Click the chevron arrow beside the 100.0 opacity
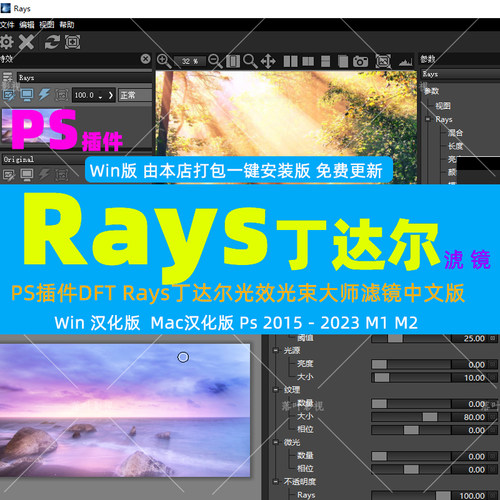Viewport: 500px width, 500px height. click(111, 95)
